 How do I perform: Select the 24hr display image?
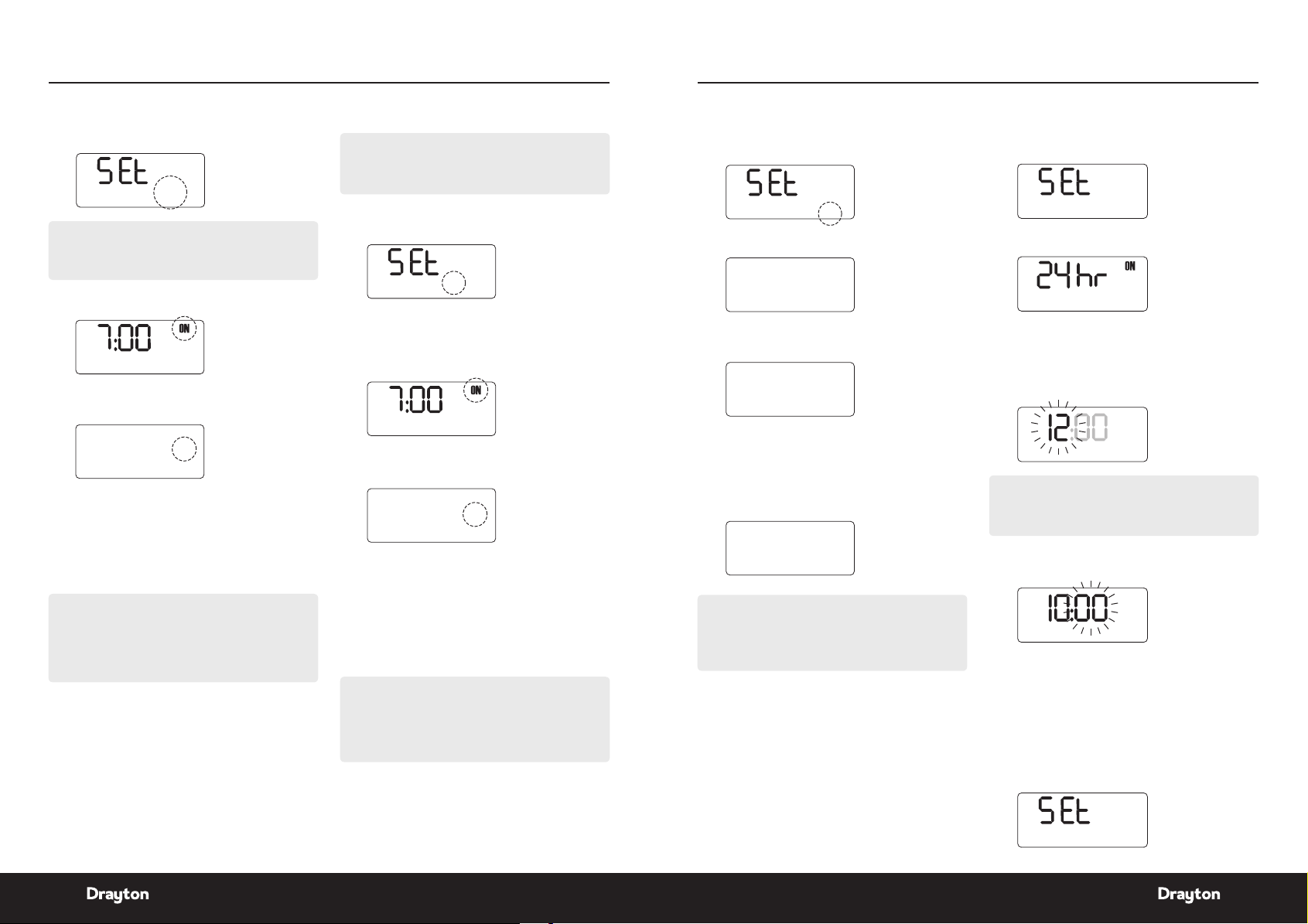point(1082,285)
